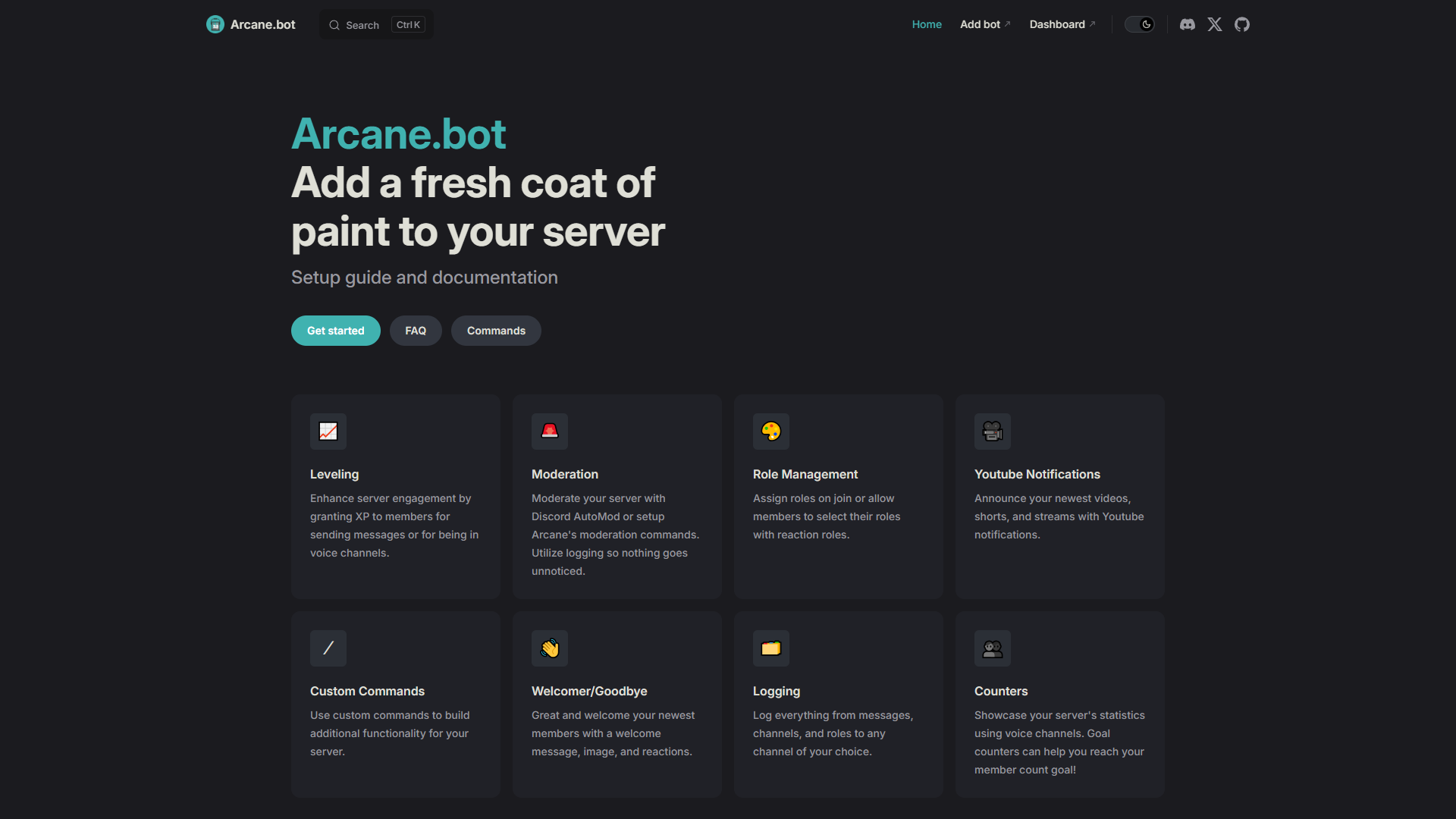
Task: Open the GitHub icon link
Action: pos(1242,24)
